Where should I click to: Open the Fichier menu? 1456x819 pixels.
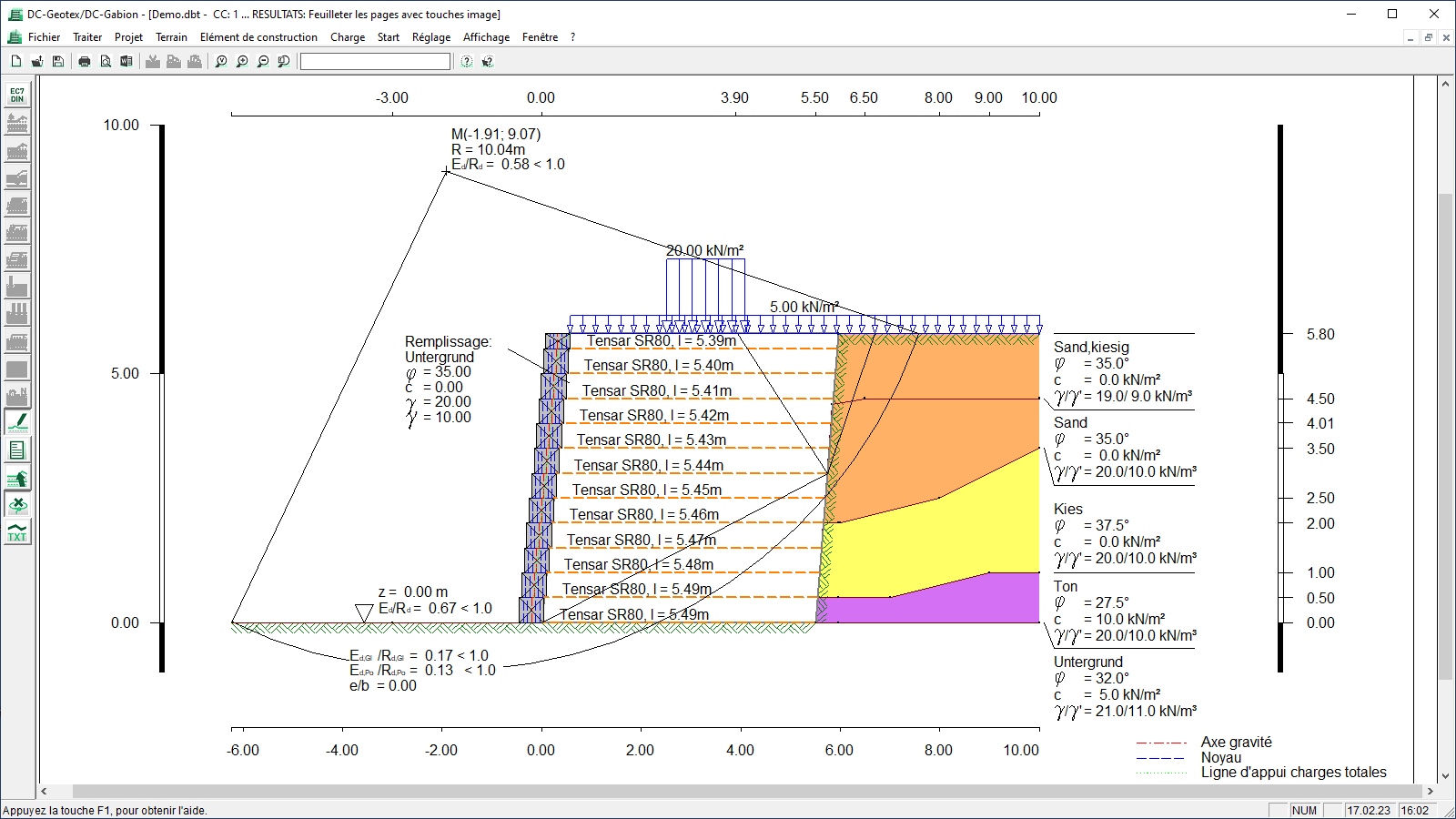[x=44, y=37]
